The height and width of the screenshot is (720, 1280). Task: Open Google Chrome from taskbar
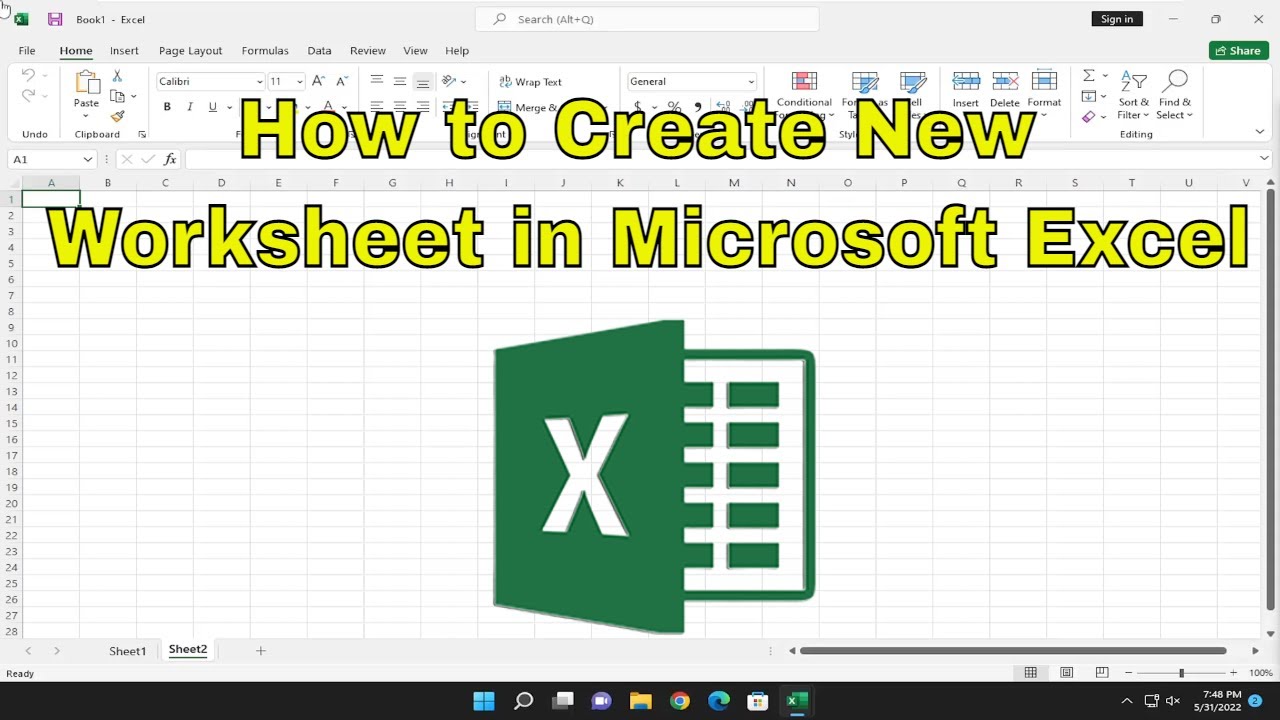pyautogui.click(x=680, y=701)
